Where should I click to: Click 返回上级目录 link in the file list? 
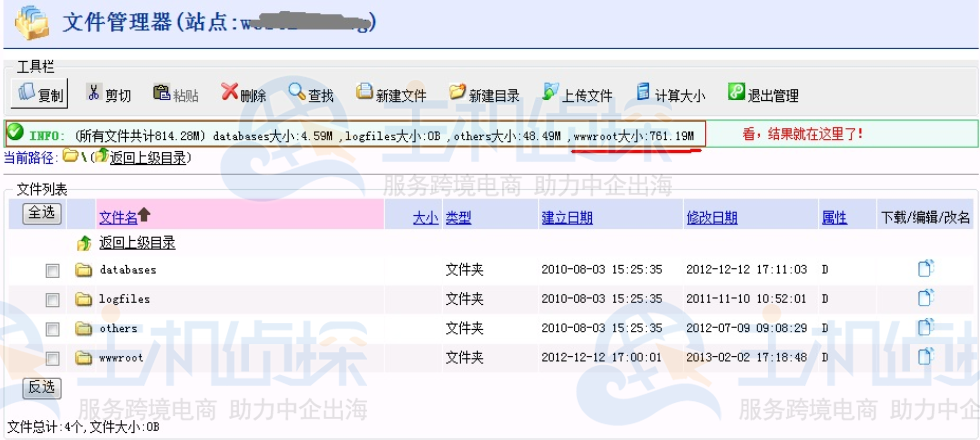click(x=138, y=242)
